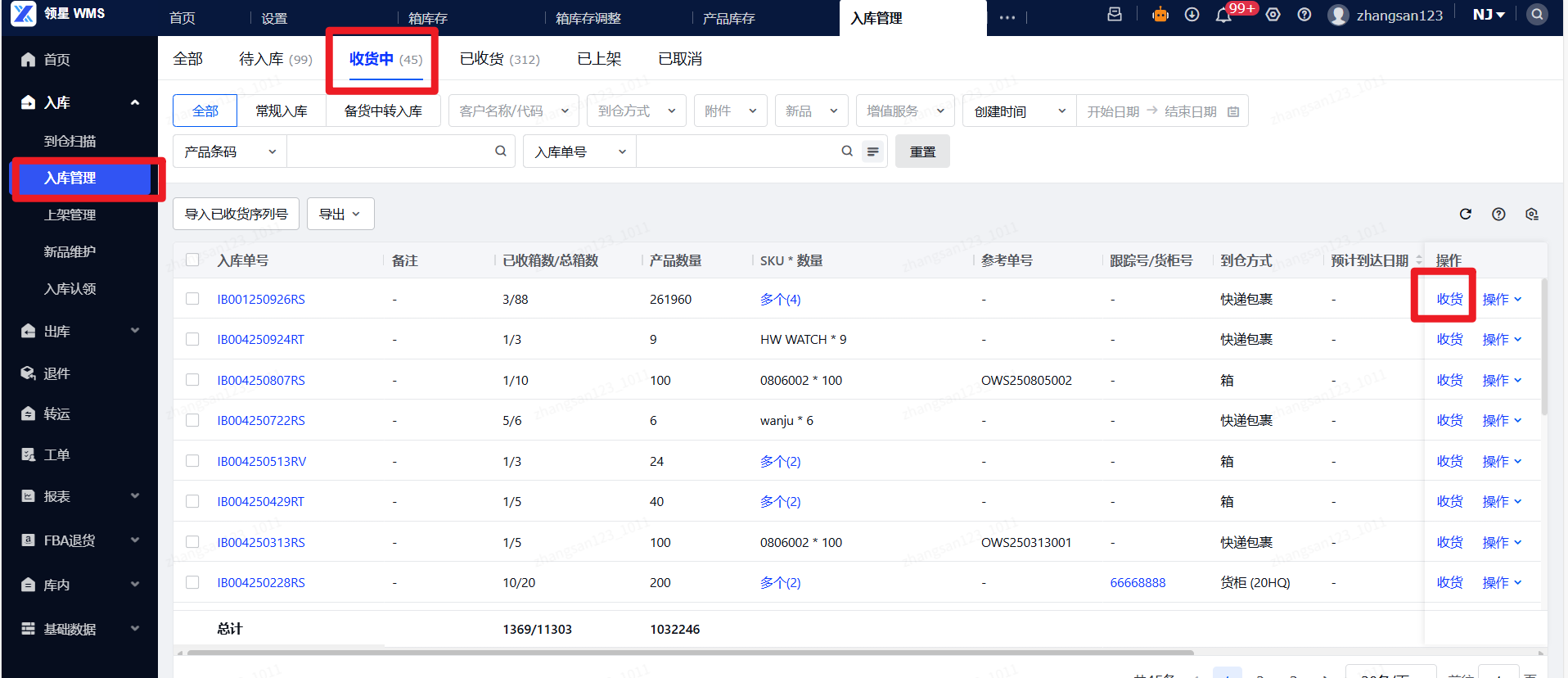Open the table column settings icon
This screenshot has width=1568, height=678.
click(1532, 214)
